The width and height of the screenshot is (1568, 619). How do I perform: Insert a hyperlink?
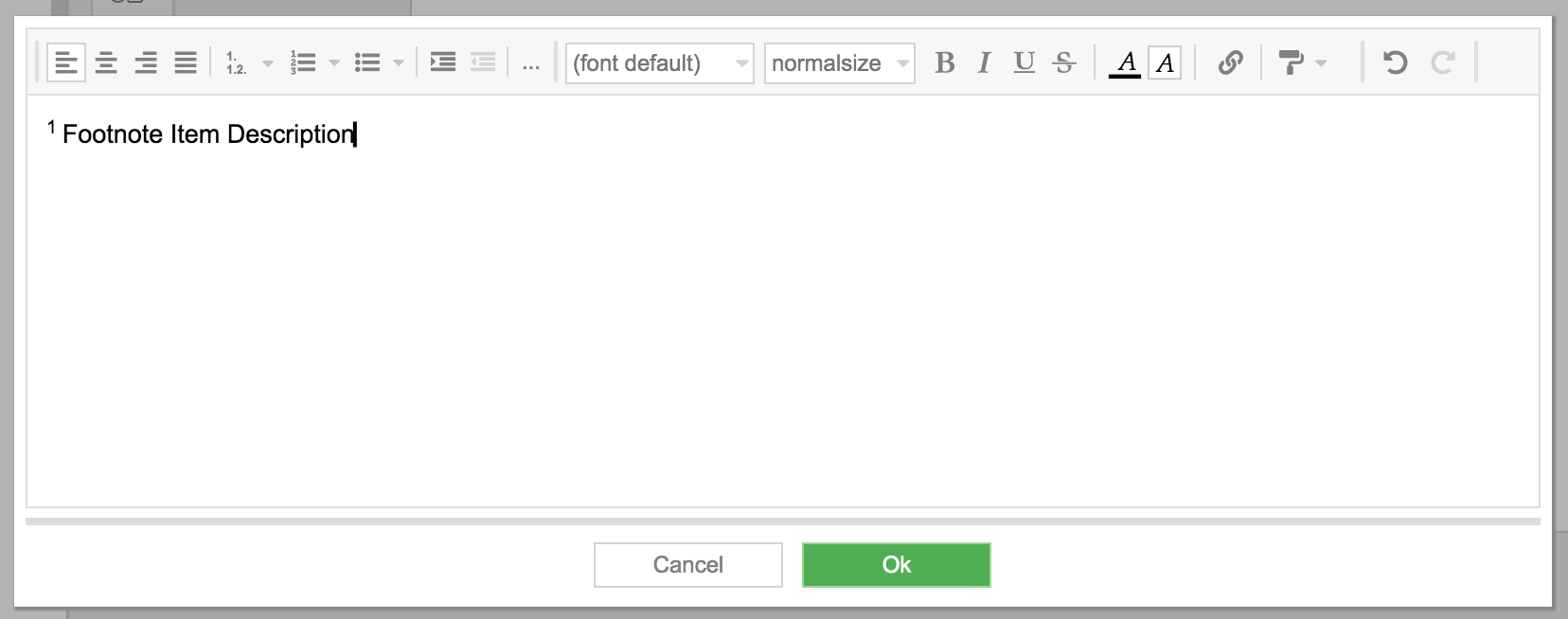1230,63
